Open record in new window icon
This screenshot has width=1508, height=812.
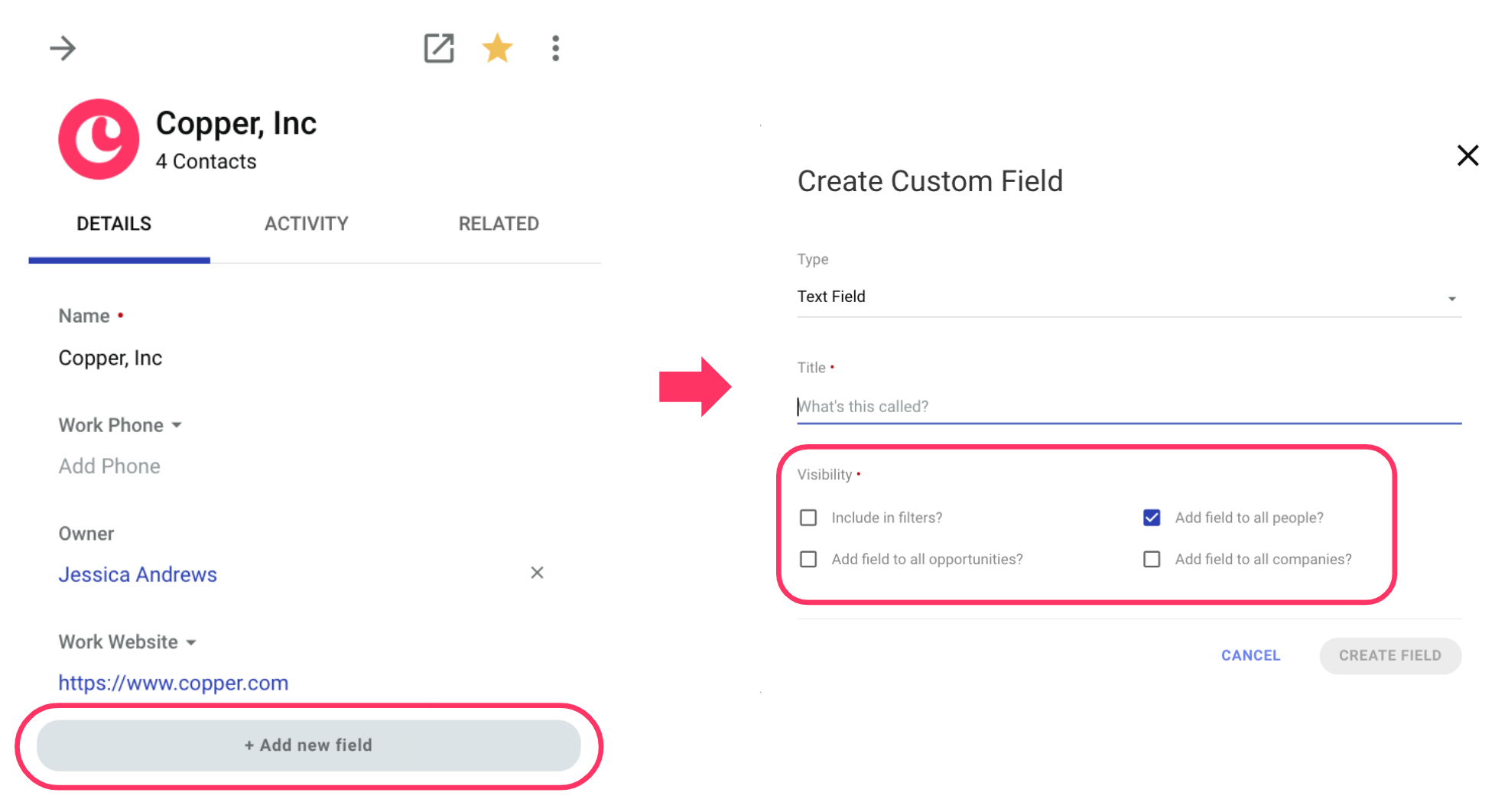(x=439, y=48)
